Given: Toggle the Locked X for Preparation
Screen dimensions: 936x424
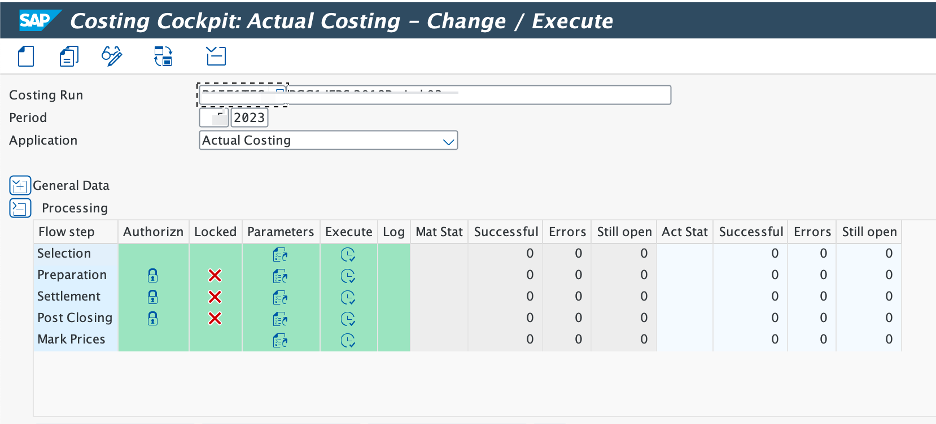Looking at the screenshot, I should pyautogui.click(x=215, y=275).
